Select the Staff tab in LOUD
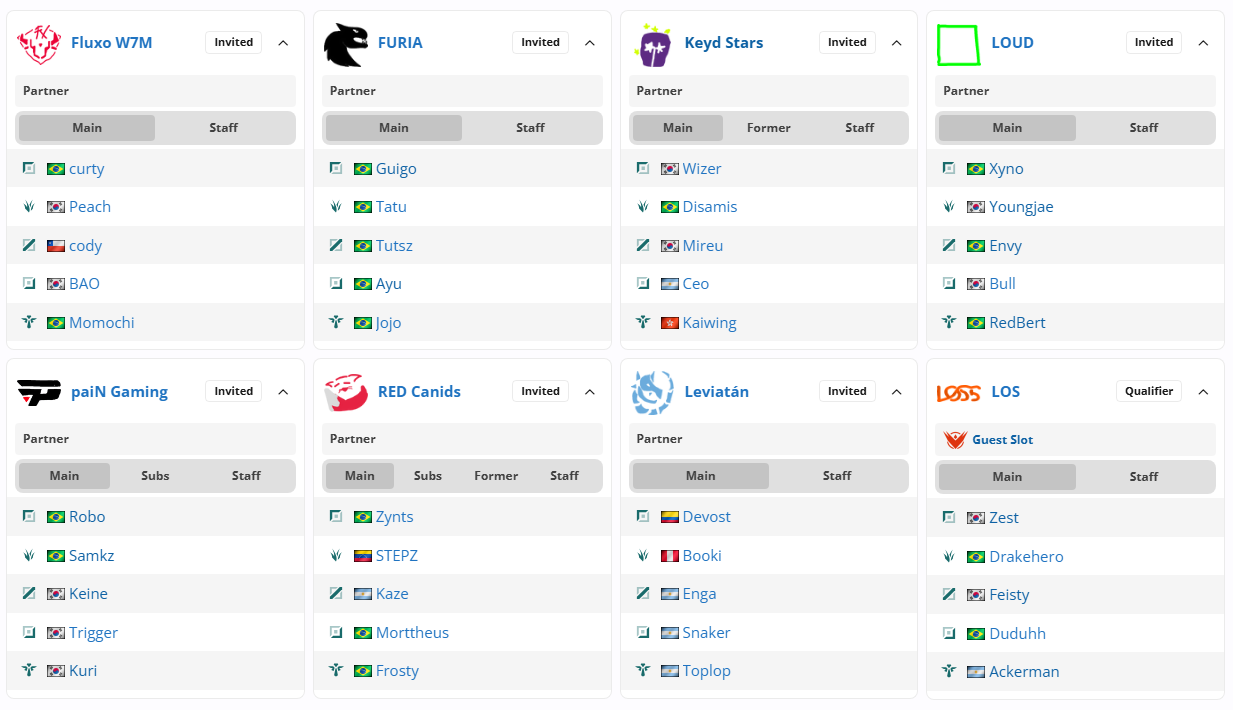Image resolution: width=1233 pixels, height=710 pixels. click(x=1144, y=128)
